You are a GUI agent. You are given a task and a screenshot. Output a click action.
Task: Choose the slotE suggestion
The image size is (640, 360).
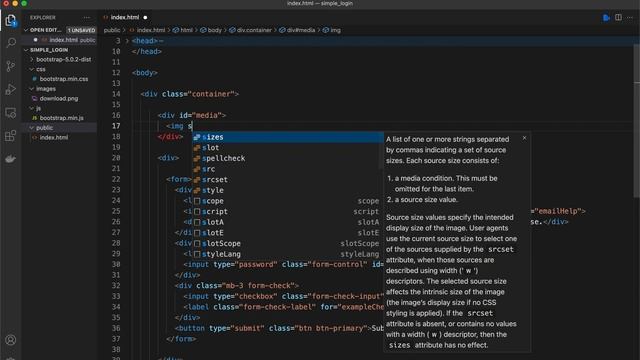click(x=288, y=233)
